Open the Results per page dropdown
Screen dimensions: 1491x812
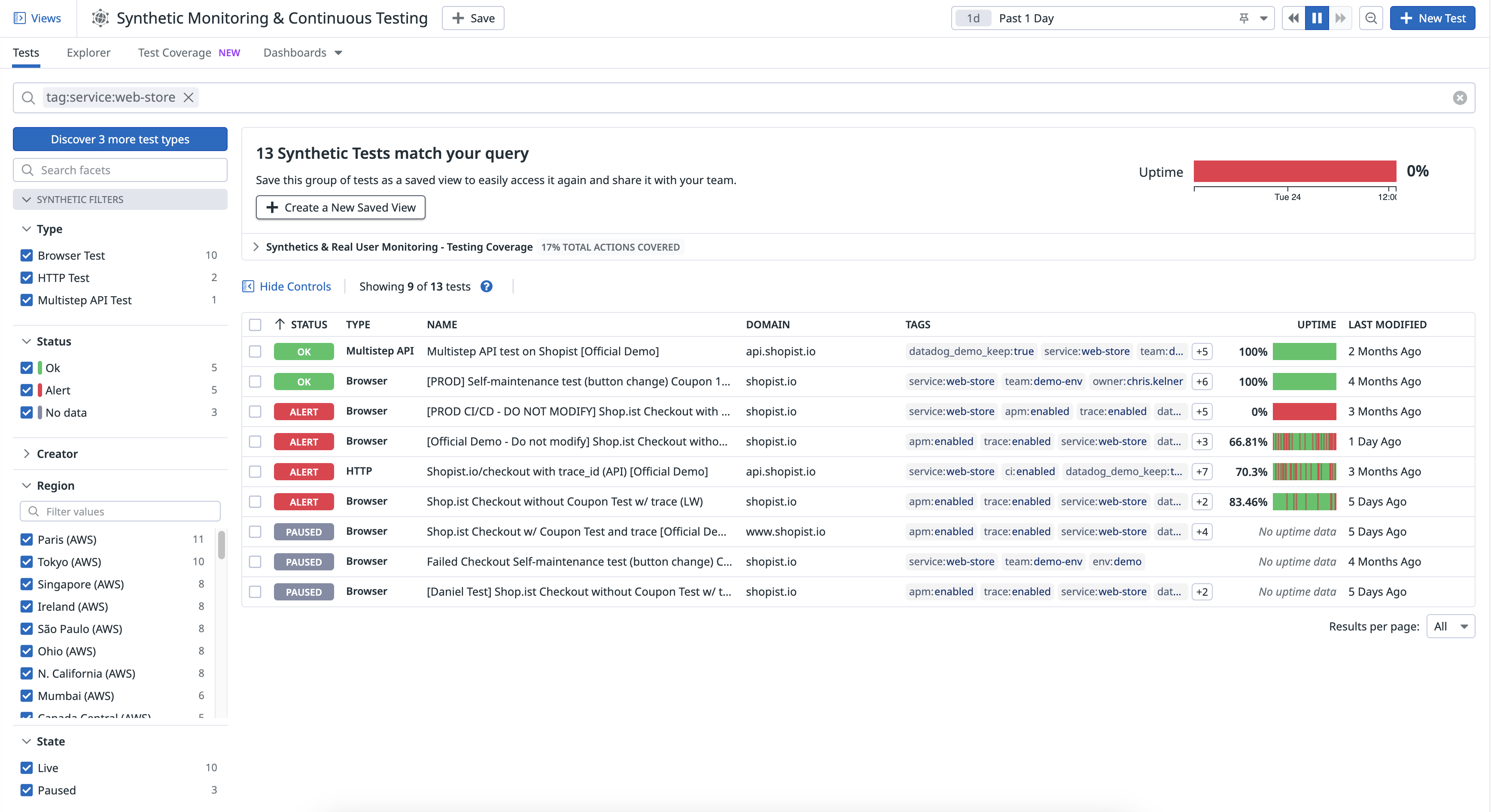point(1451,626)
